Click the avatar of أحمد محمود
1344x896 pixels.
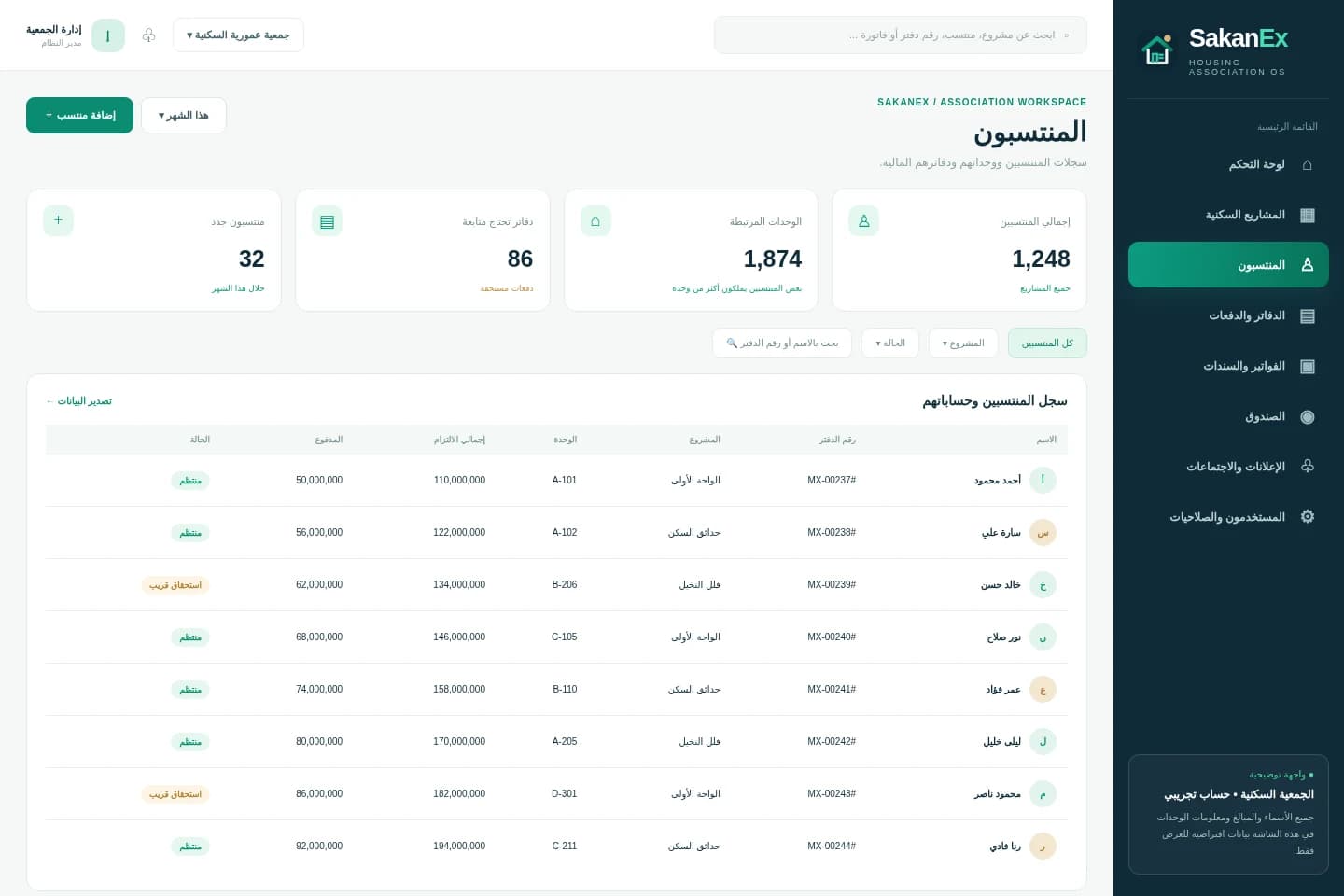pyautogui.click(x=1043, y=480)
